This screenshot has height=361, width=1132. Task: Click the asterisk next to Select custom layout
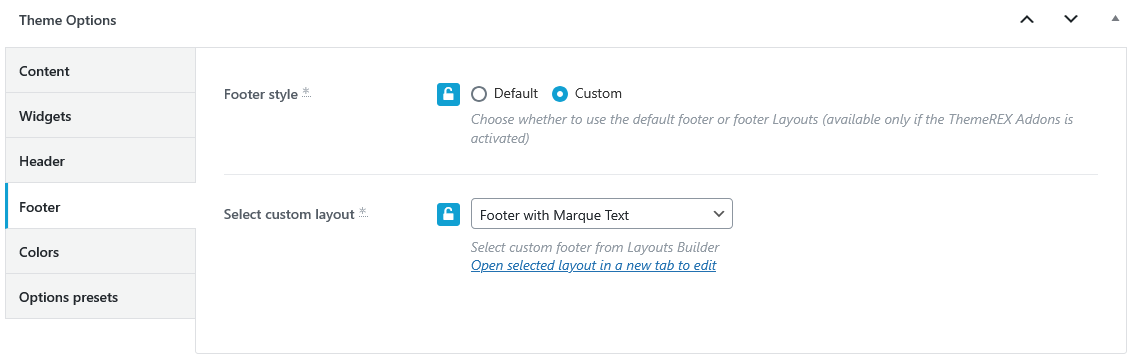coord(363,213)
